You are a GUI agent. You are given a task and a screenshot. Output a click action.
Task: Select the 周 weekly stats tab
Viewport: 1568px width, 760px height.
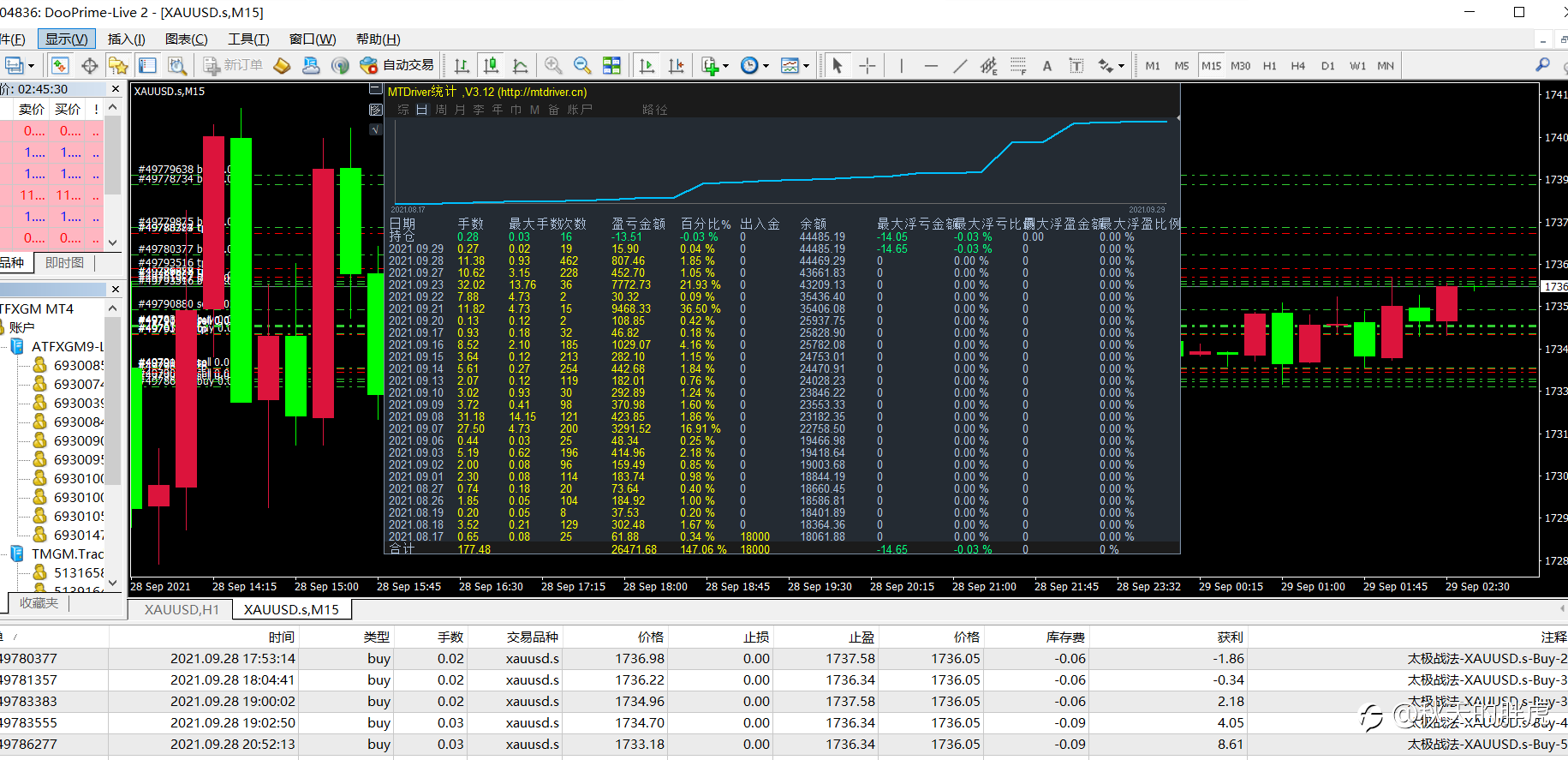coord(441,110)
